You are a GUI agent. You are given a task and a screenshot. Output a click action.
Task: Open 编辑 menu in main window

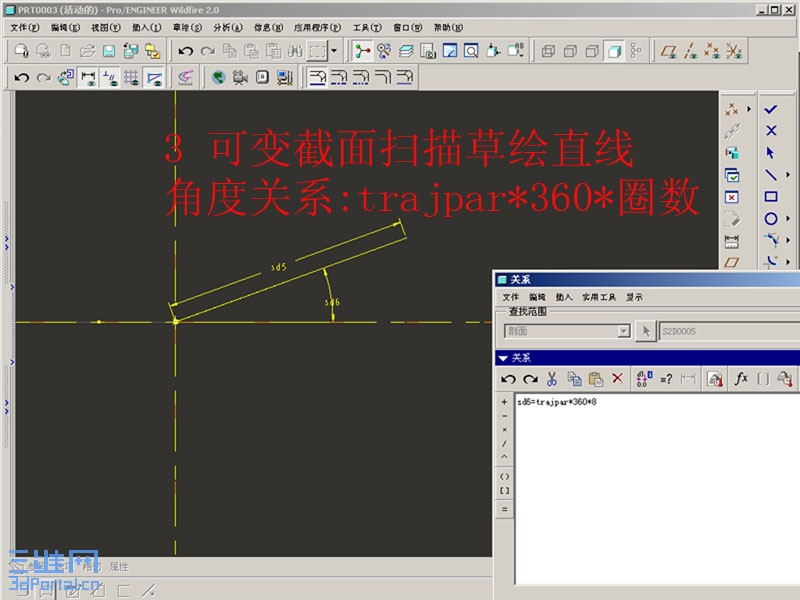[x=65, y=28]
